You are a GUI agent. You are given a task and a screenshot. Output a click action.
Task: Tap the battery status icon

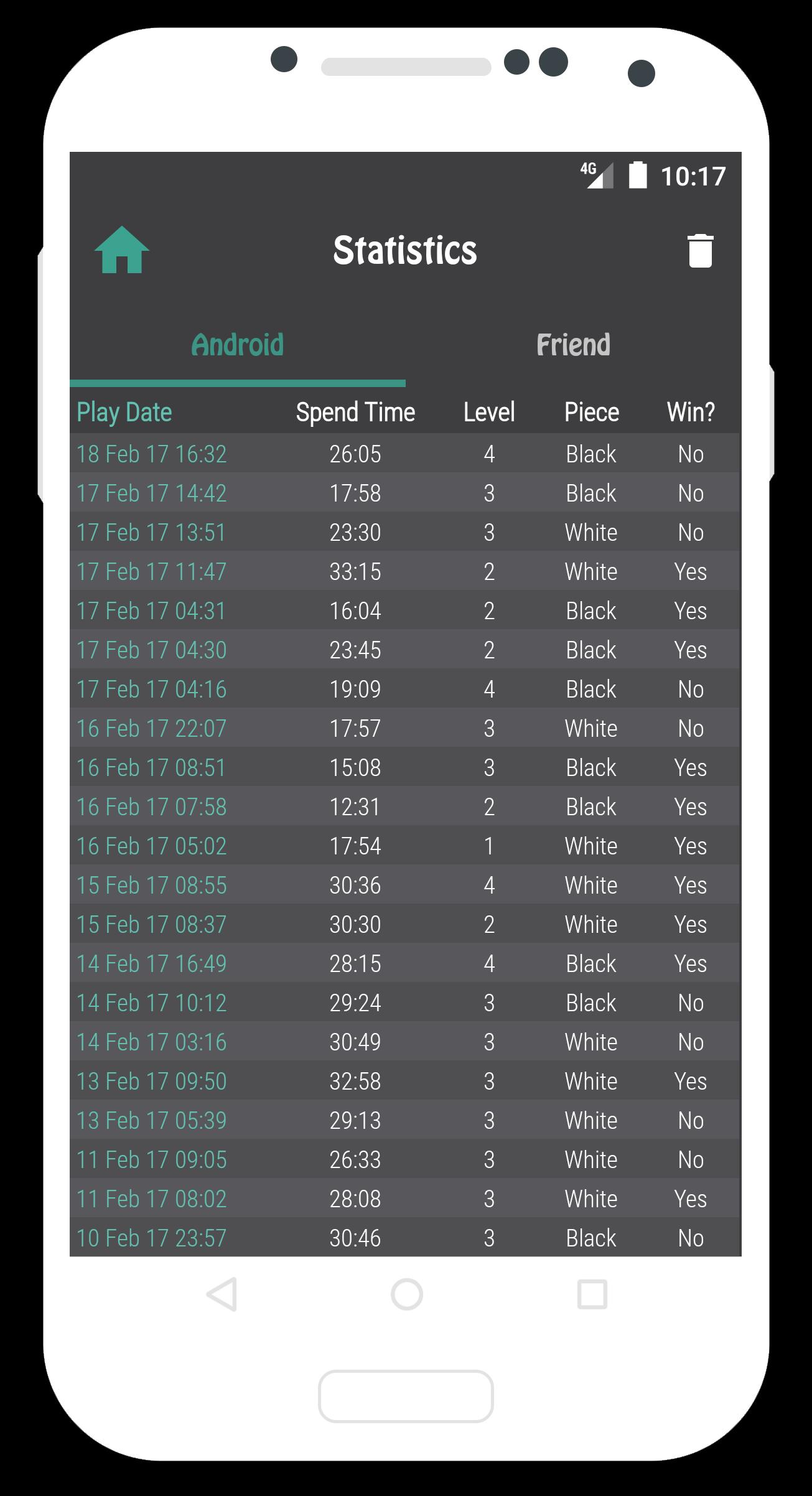pyautogui.click(x=638, y=175)
